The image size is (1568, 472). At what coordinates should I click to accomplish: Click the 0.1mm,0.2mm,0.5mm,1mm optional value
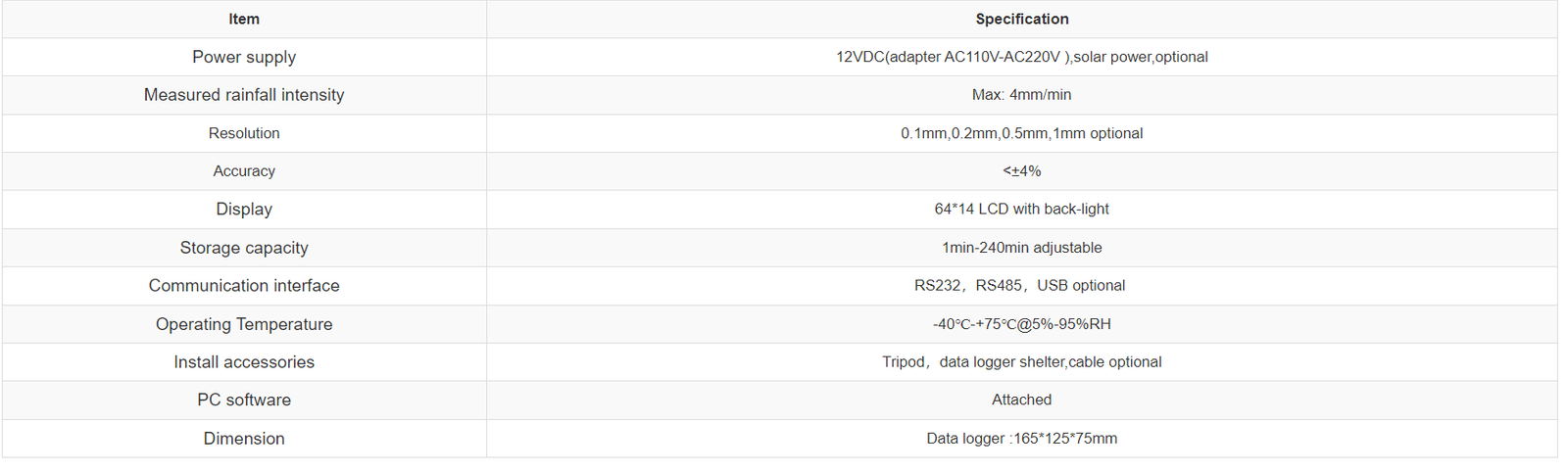pyautogui.click(x=1021, y=133)
